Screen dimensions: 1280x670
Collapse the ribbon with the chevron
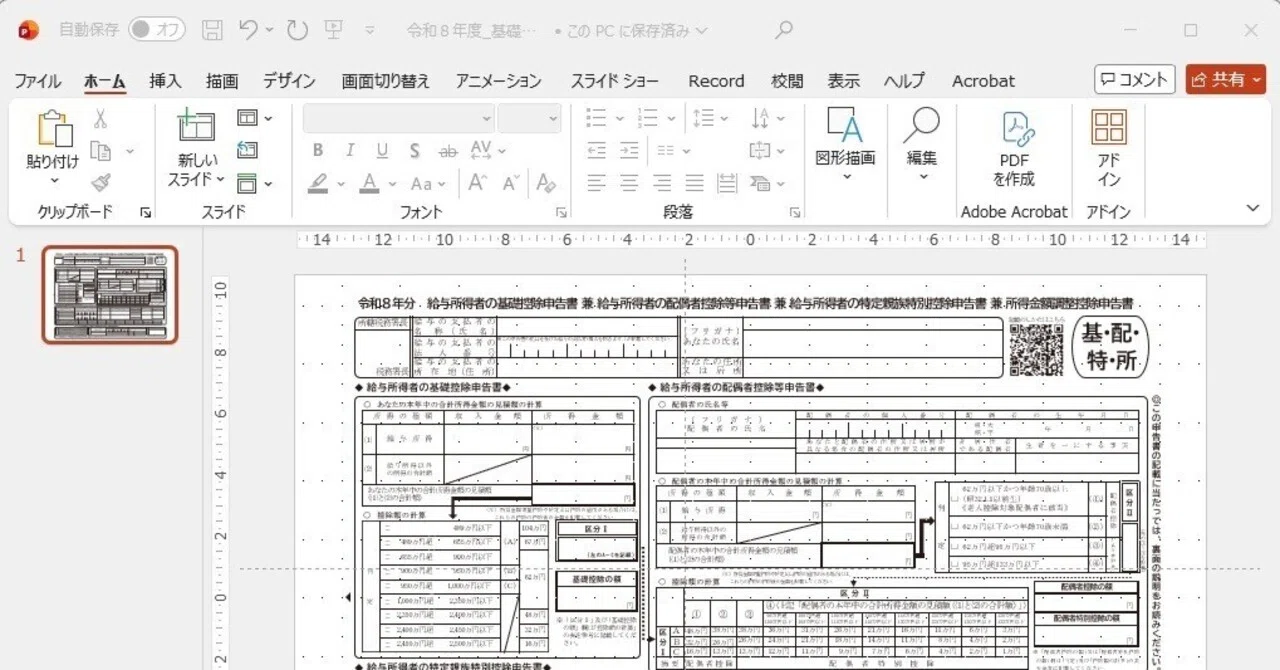click(1253, 208)
